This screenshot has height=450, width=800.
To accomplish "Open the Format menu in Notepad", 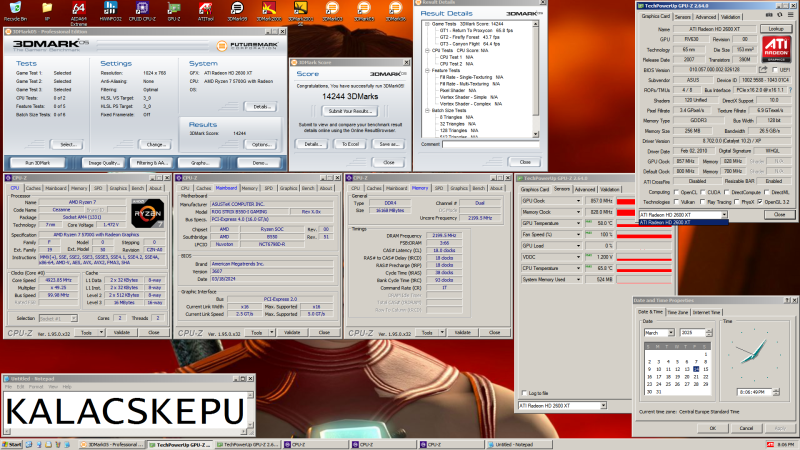I will coord(36,387).
